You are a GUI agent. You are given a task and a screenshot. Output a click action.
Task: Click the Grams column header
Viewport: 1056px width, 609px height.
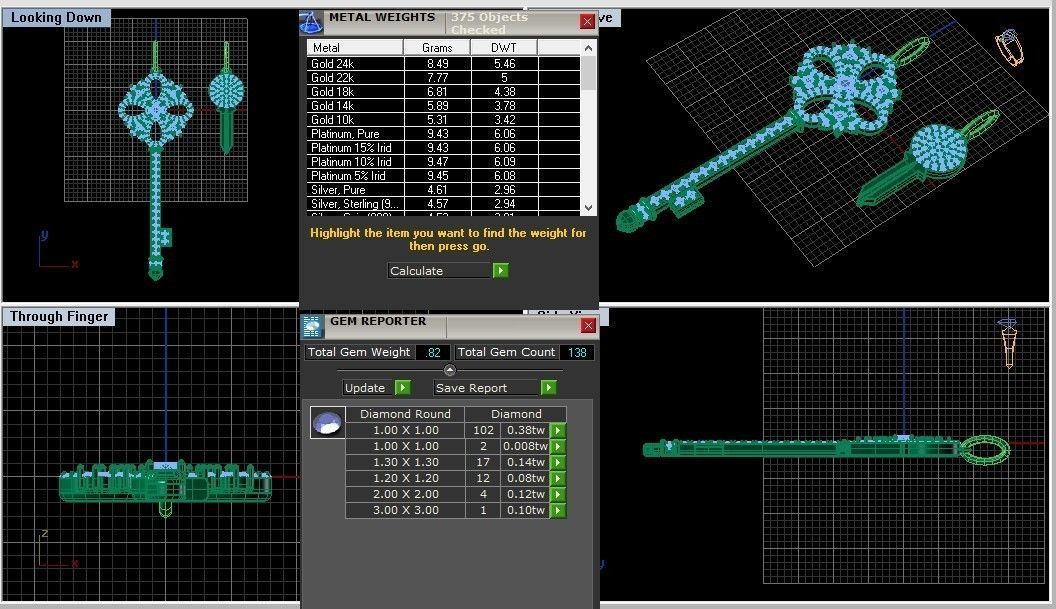coord(437,47)
